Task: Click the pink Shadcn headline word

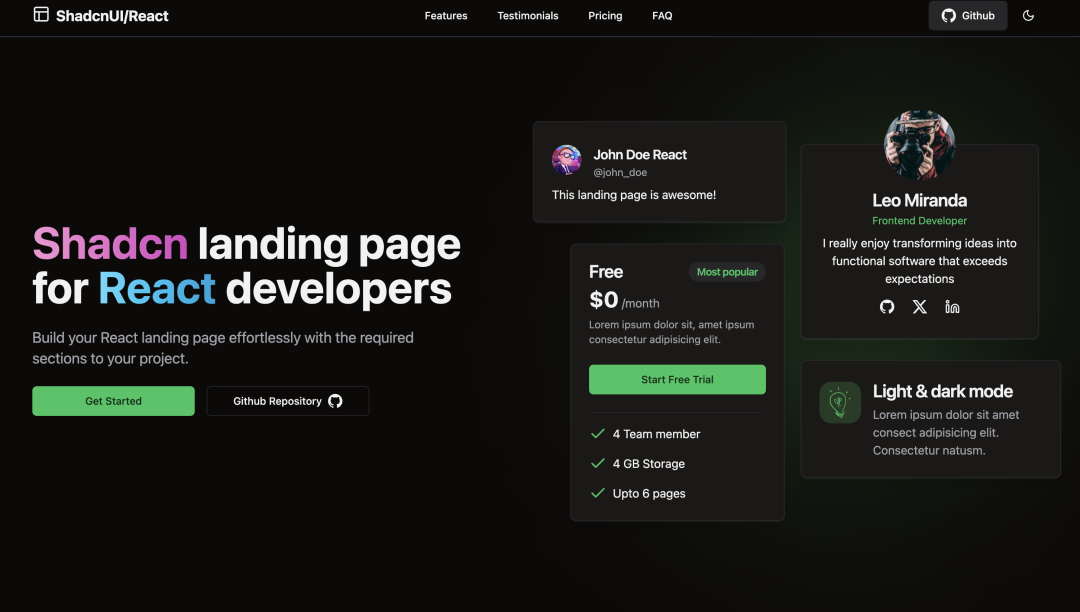Action: [x=110, y=244]
